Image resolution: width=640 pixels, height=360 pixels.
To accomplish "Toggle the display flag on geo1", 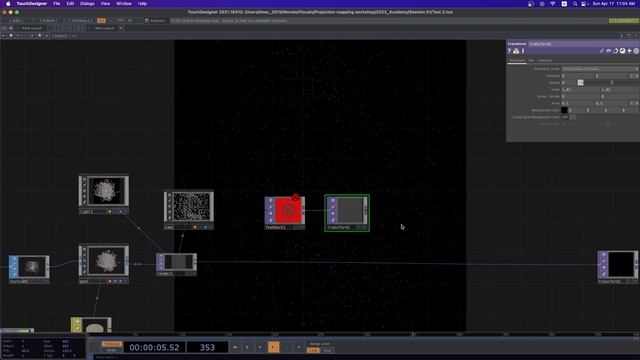I will click(x=120, y=281).
